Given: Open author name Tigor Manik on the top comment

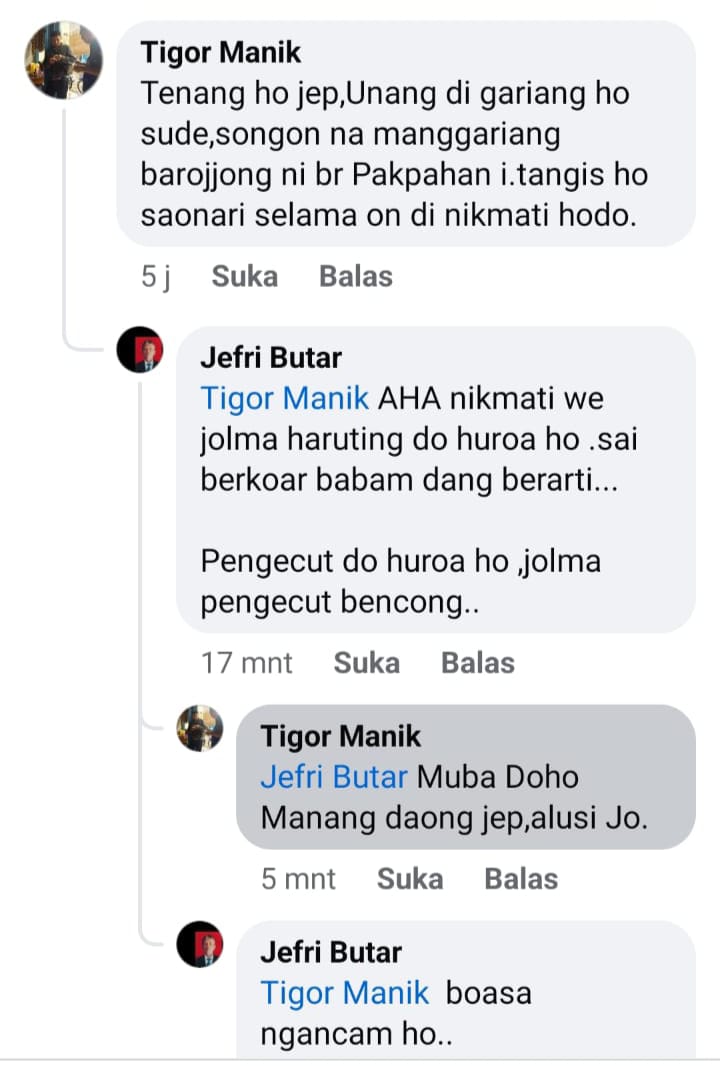Looking at the screenshot, I should [x=220, y=52].
